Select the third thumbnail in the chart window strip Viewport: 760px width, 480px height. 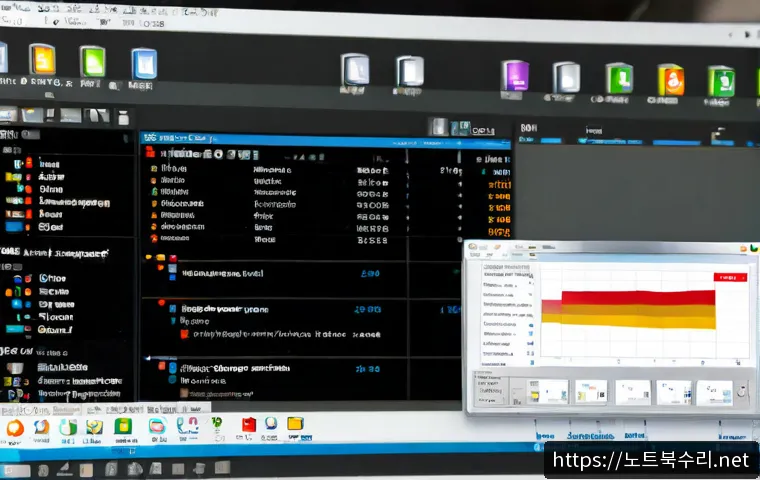coord(633,392)
